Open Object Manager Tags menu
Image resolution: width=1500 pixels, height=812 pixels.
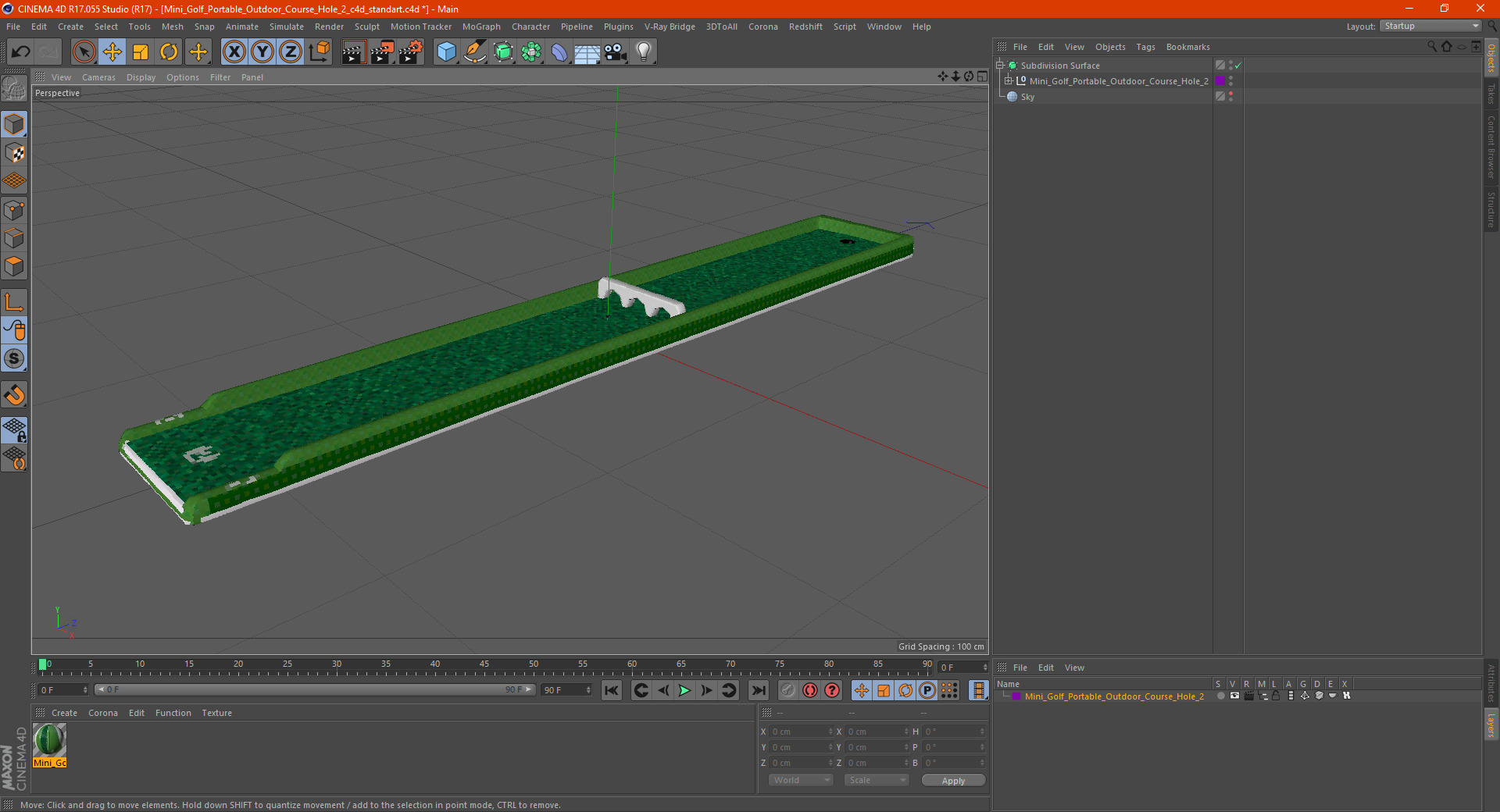coord(1145,47)
